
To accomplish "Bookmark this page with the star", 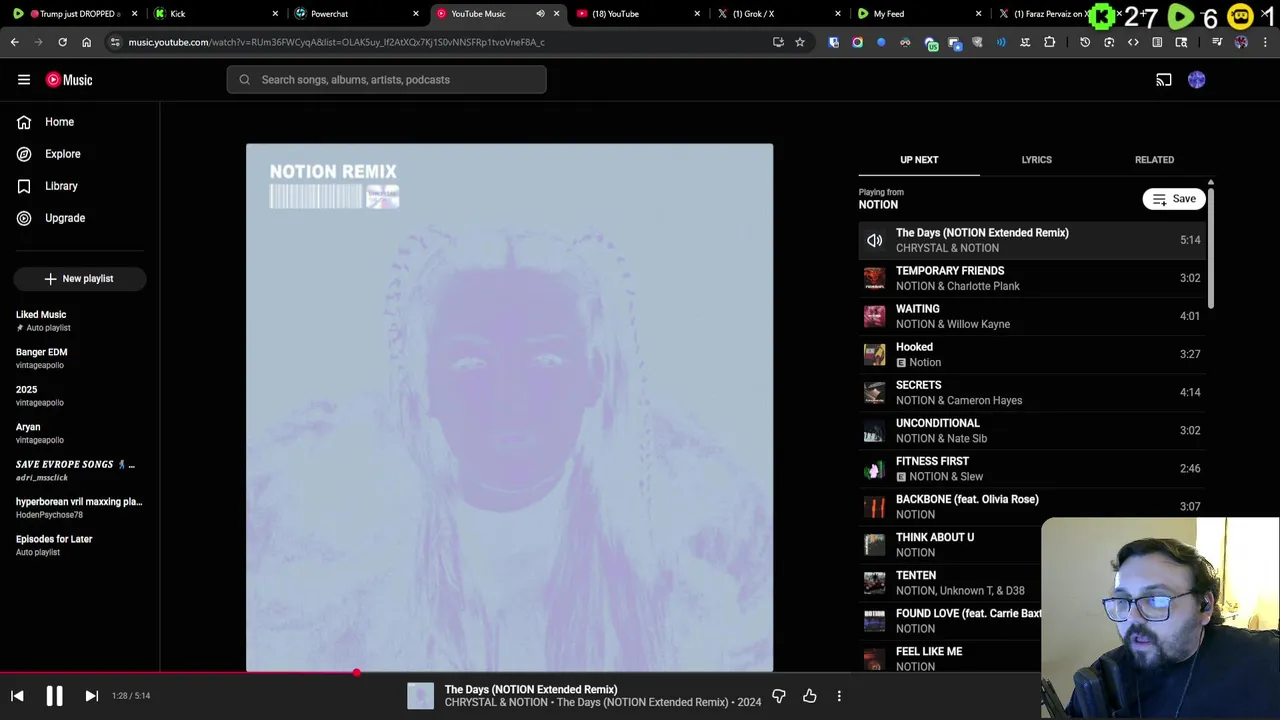I will point(800,42).
